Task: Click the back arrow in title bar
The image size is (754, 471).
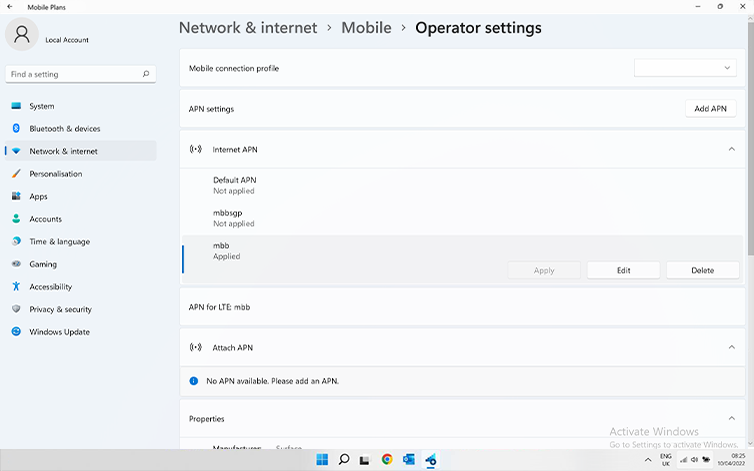Action: 12,6
